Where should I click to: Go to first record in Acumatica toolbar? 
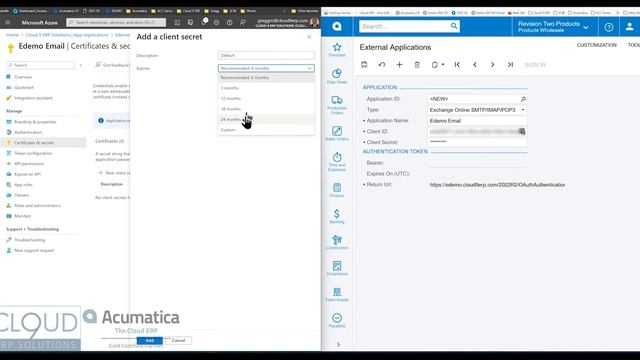457,64
